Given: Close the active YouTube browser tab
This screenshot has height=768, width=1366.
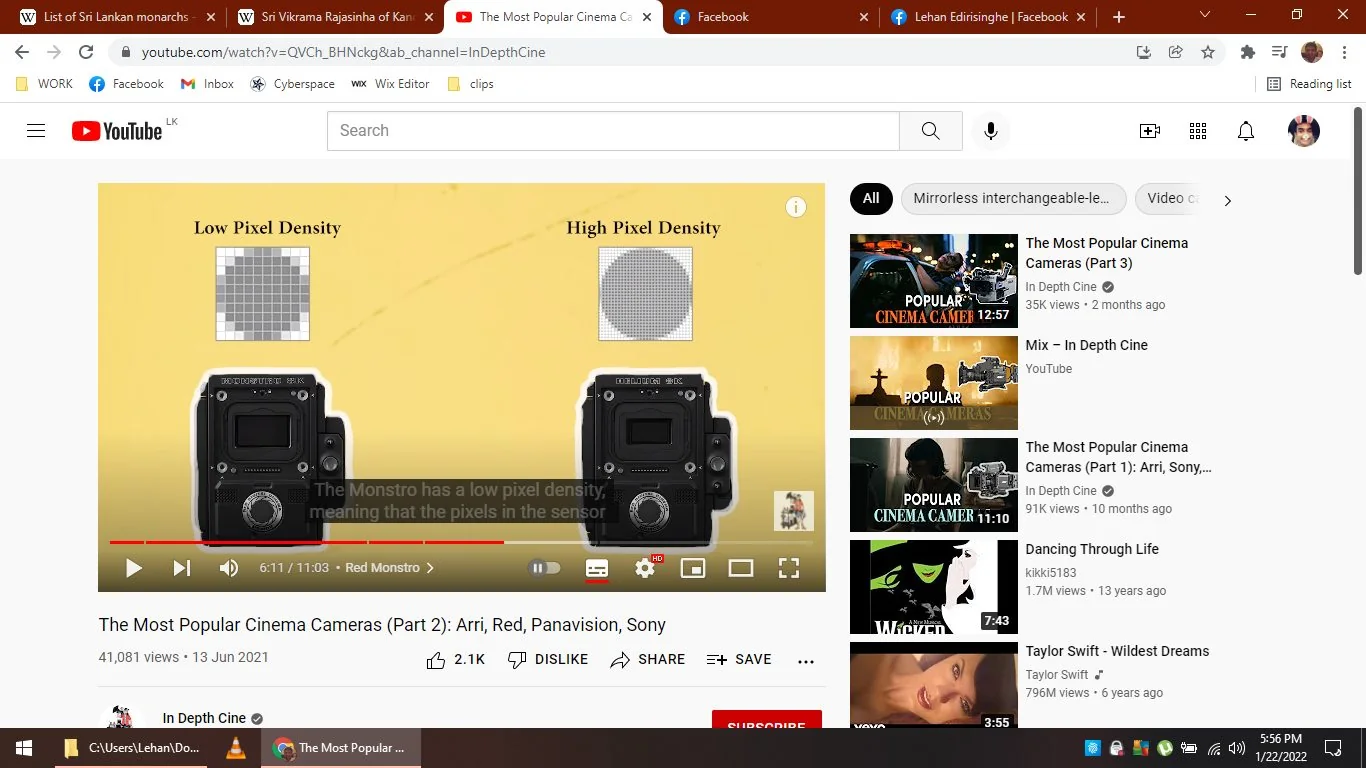Looking at the screenshot, I should click(x=647, y=17).
